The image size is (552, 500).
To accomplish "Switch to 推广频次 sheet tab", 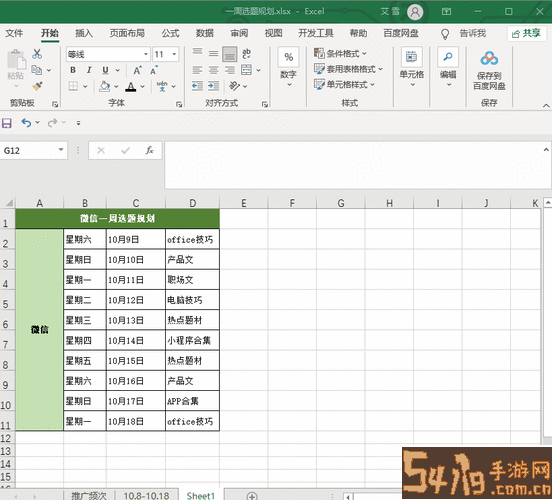I will tap(89, 495).
